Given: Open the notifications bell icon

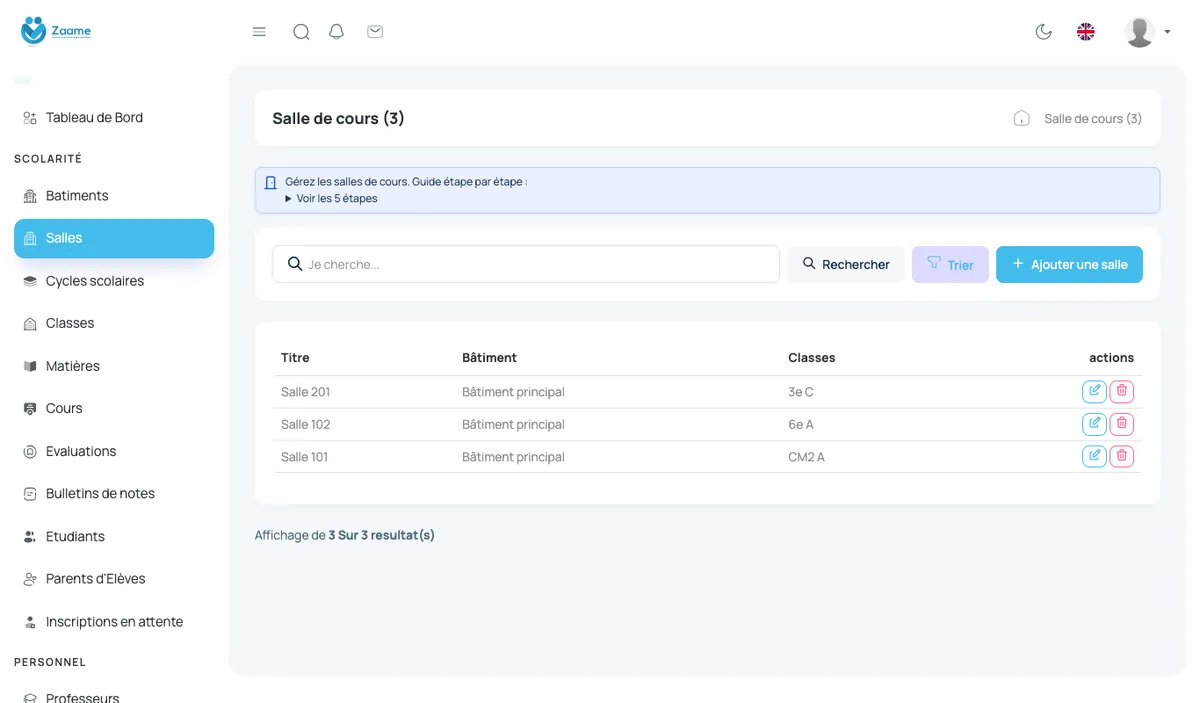Looking at the screenshot, I should click(x=337, y=32).
